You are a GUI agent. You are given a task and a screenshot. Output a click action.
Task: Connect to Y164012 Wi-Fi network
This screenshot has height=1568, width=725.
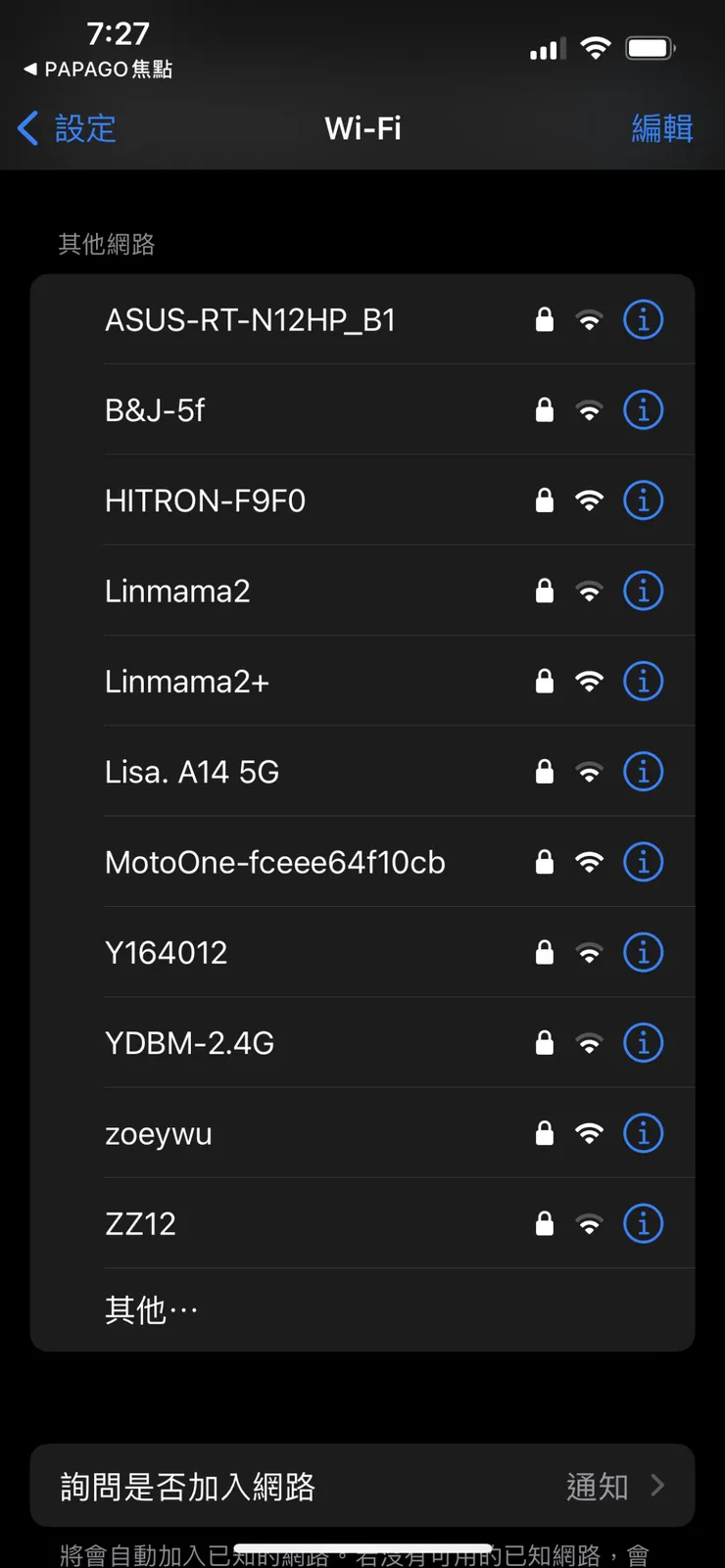(167, 953)
